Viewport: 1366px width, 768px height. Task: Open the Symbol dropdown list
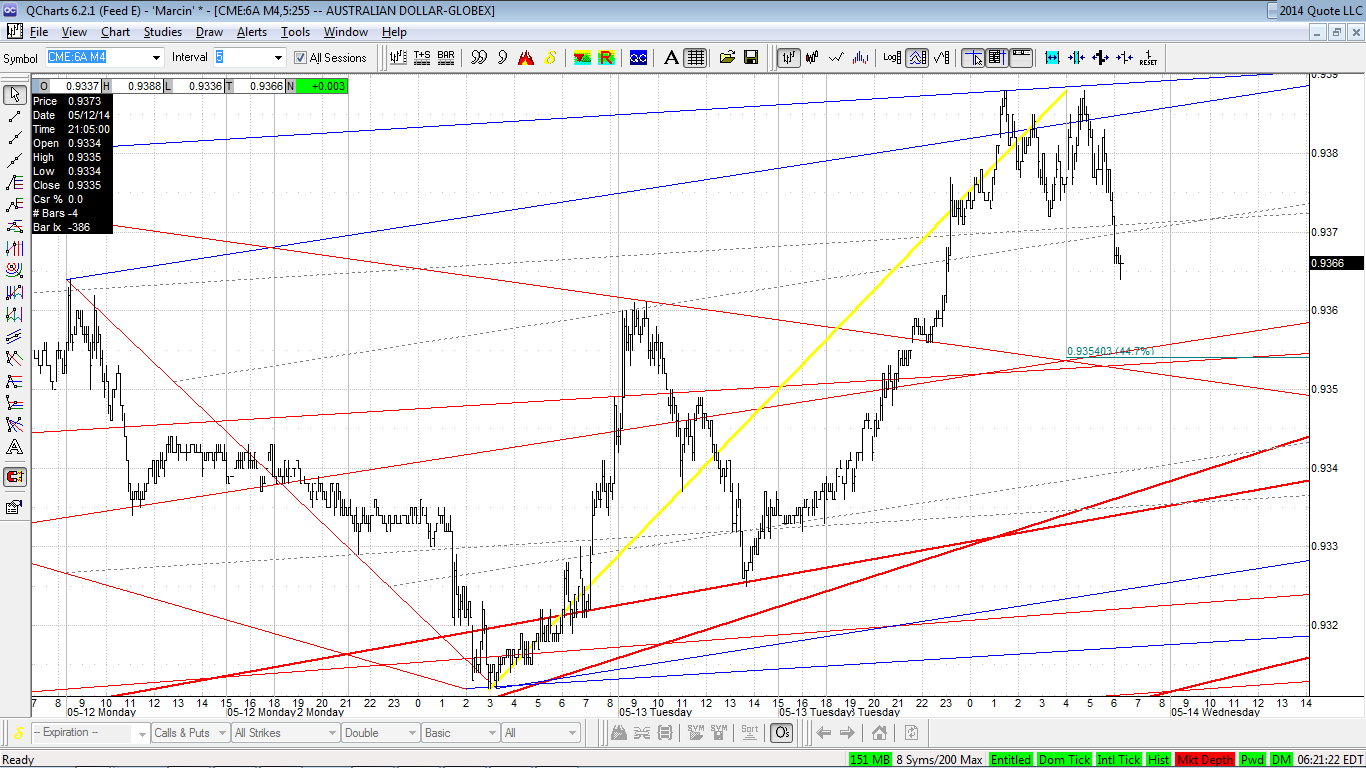point(155,58)
